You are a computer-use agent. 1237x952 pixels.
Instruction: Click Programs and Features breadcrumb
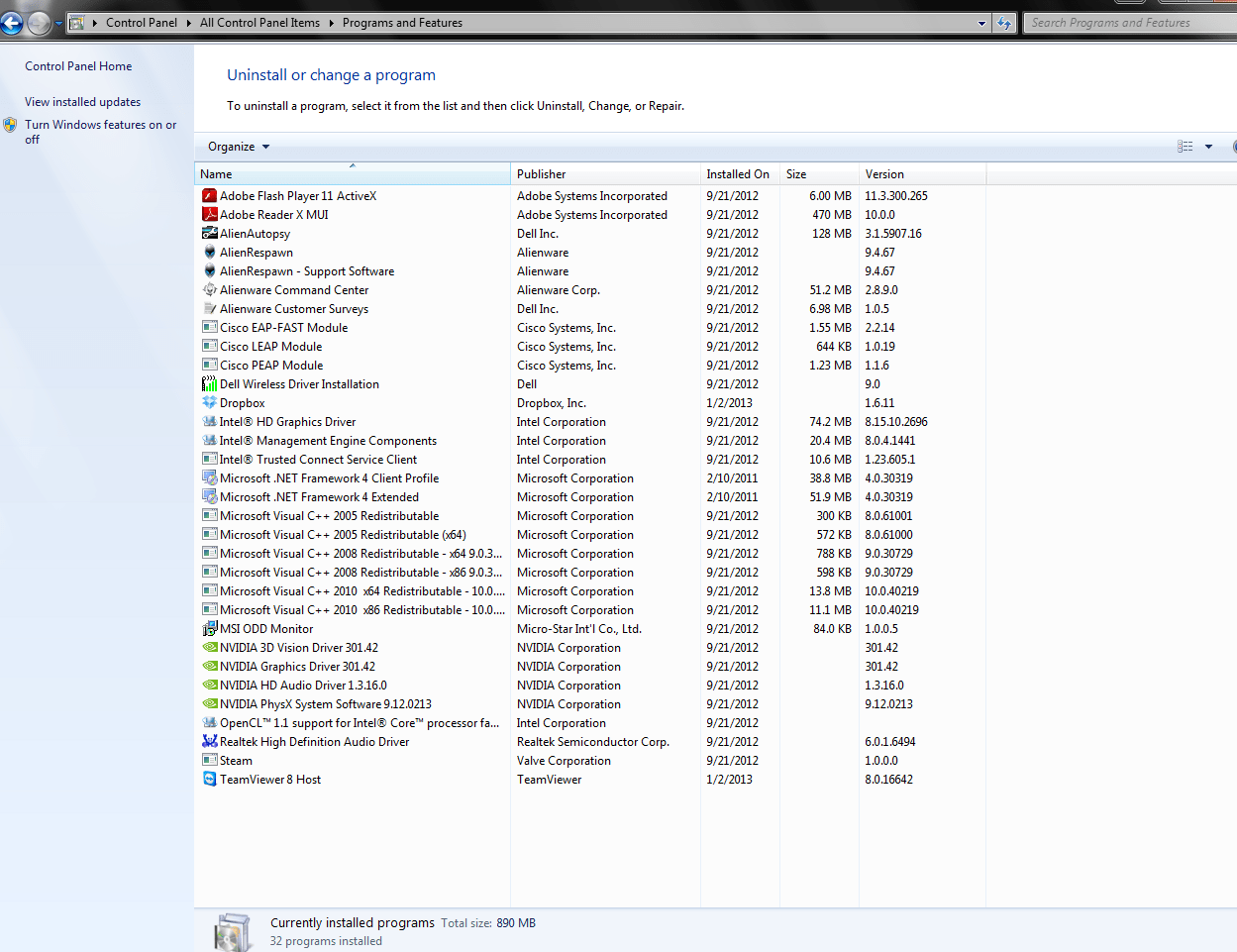click(x=402, y=23)
